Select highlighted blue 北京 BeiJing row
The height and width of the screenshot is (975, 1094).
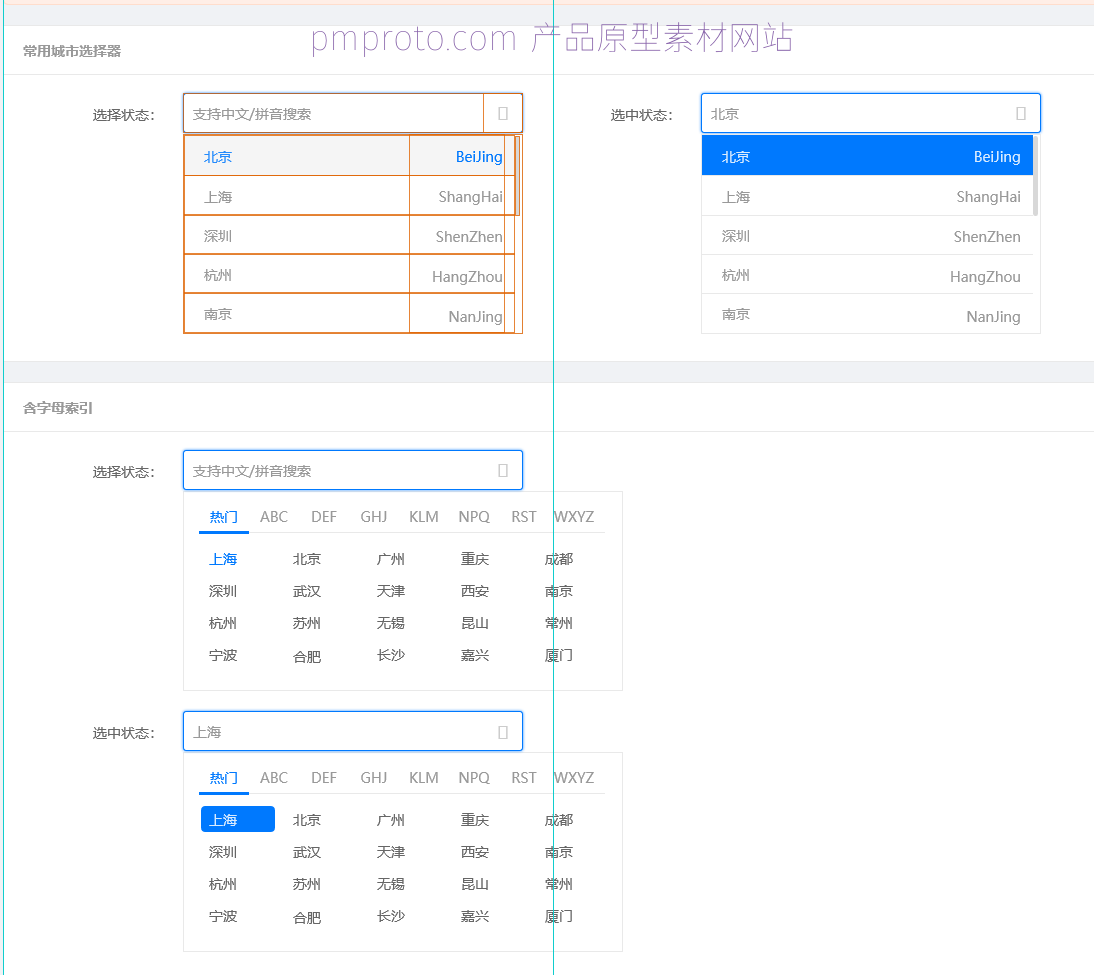[867, 156]
